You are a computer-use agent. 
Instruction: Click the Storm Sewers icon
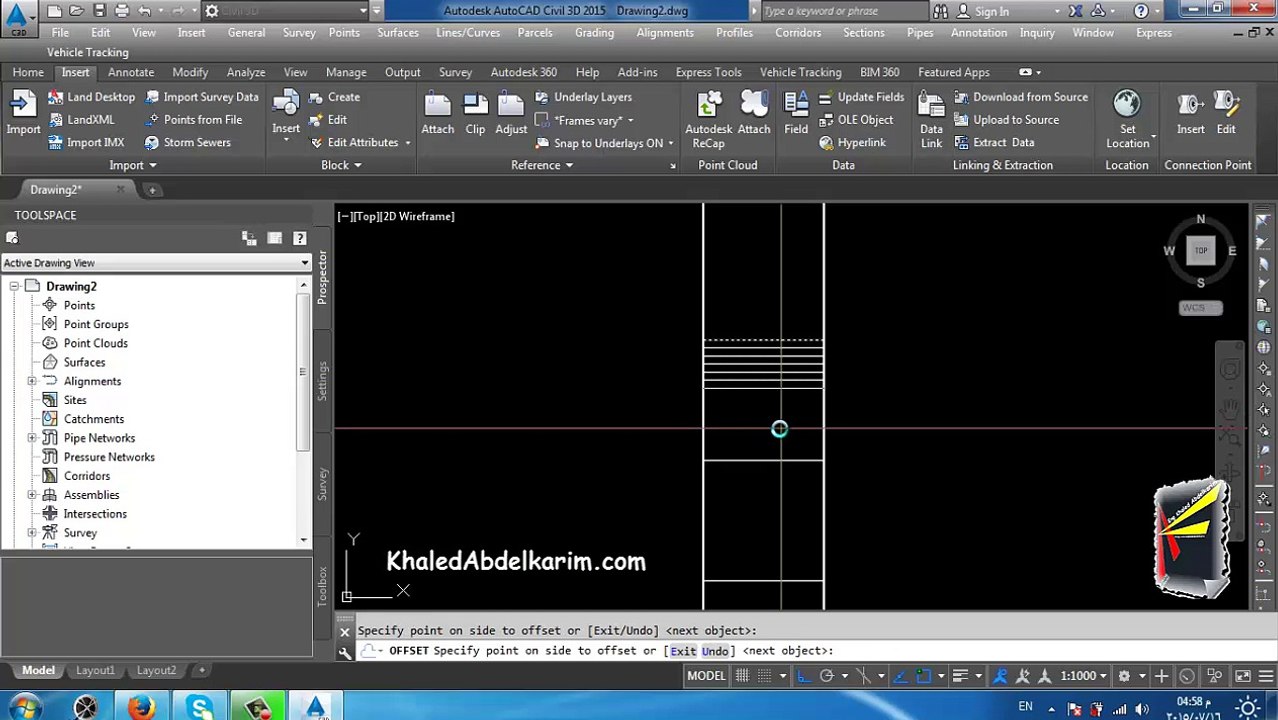pos(187,142)
